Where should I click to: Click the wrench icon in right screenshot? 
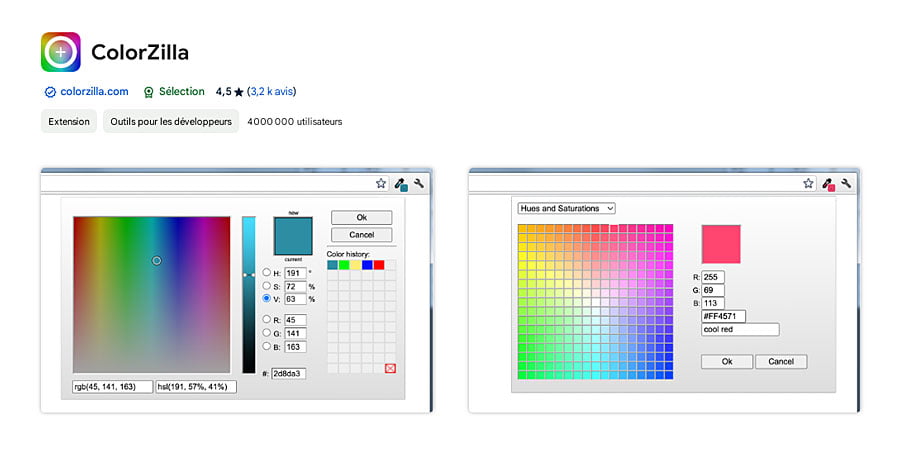(x=847, y=184)
